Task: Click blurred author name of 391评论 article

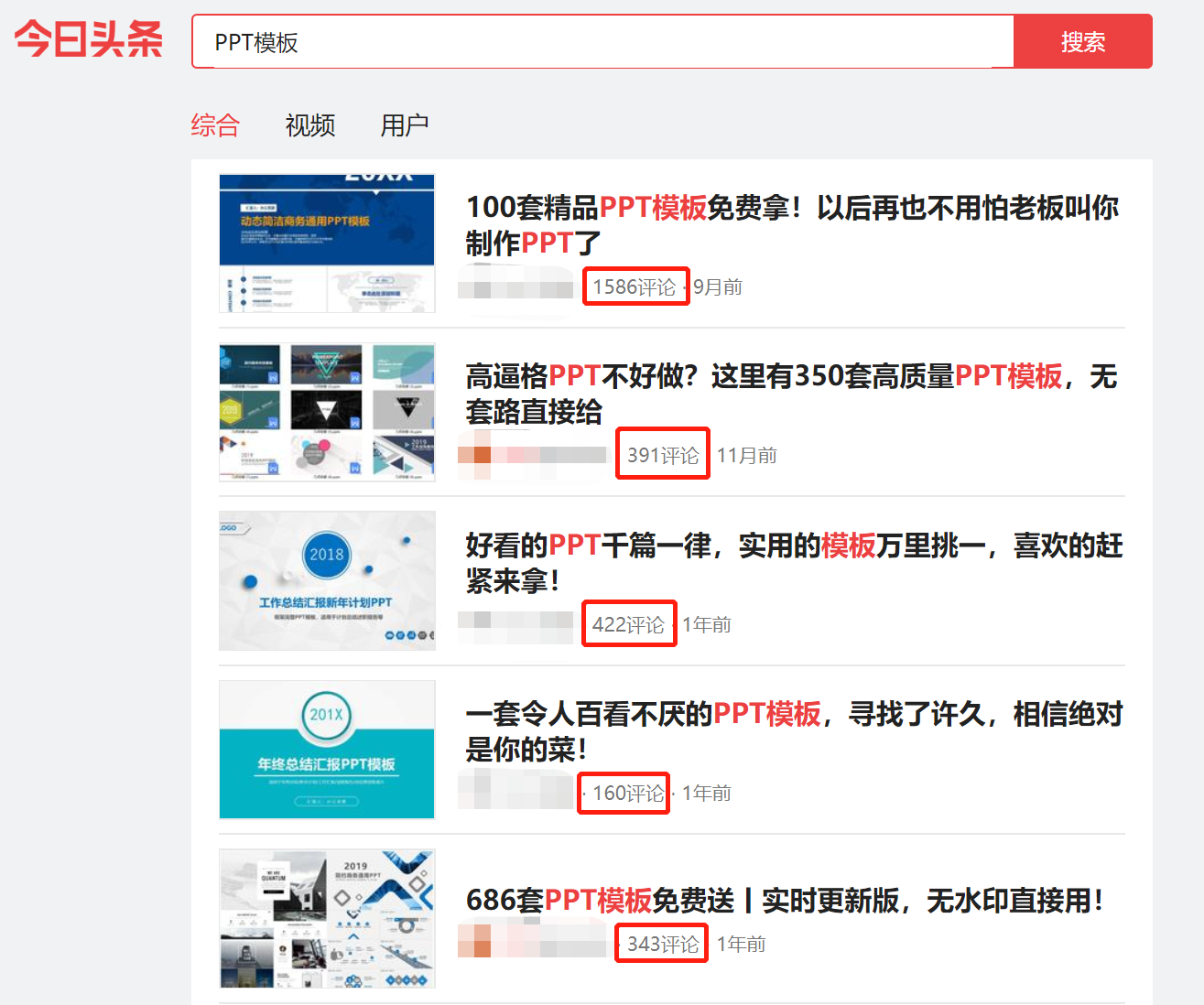Action: pos(533,455)
